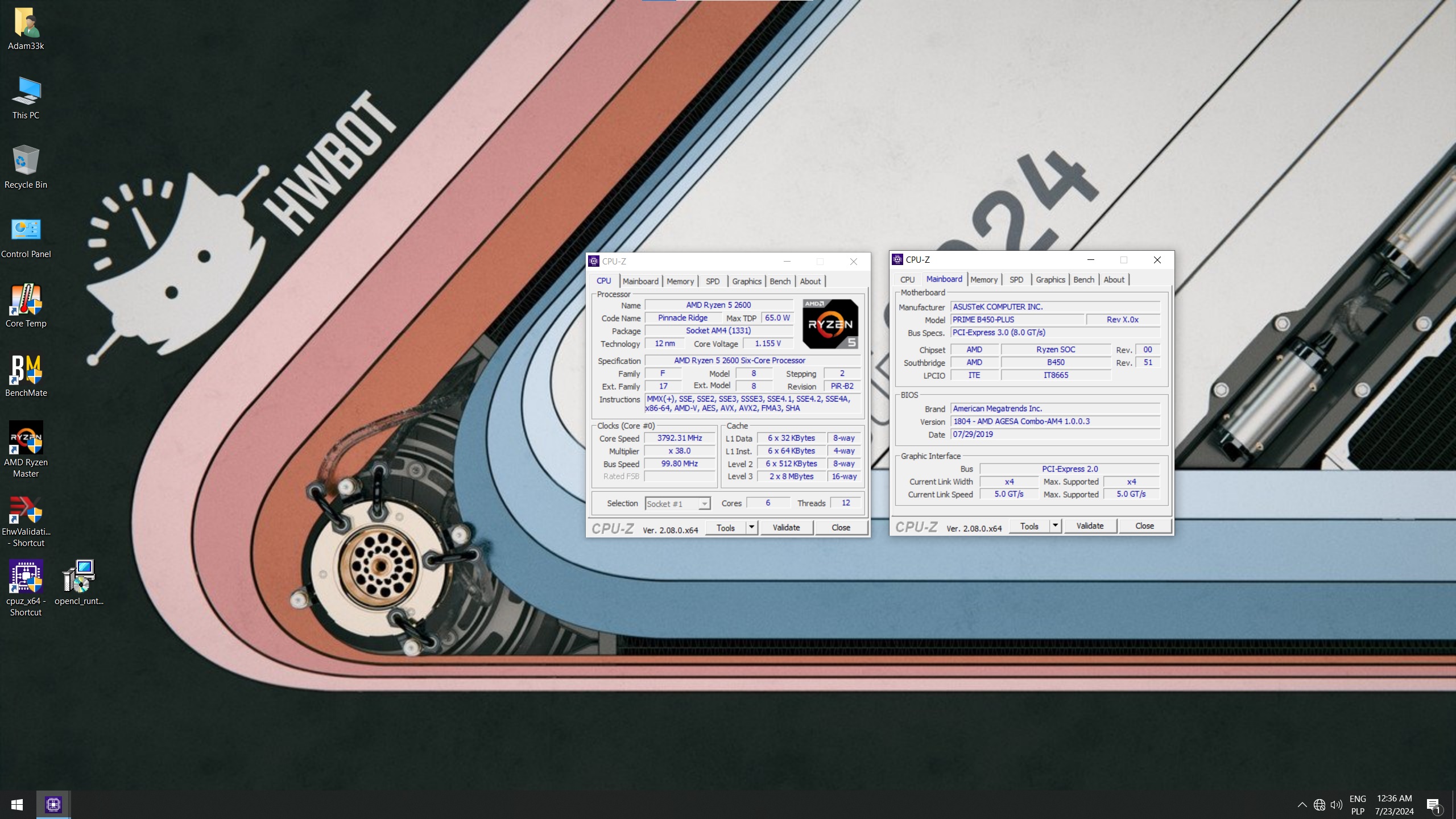1456x819 pixels.
Task: Click Tools button in left CPU-Z window
Action: coord(725,528)
